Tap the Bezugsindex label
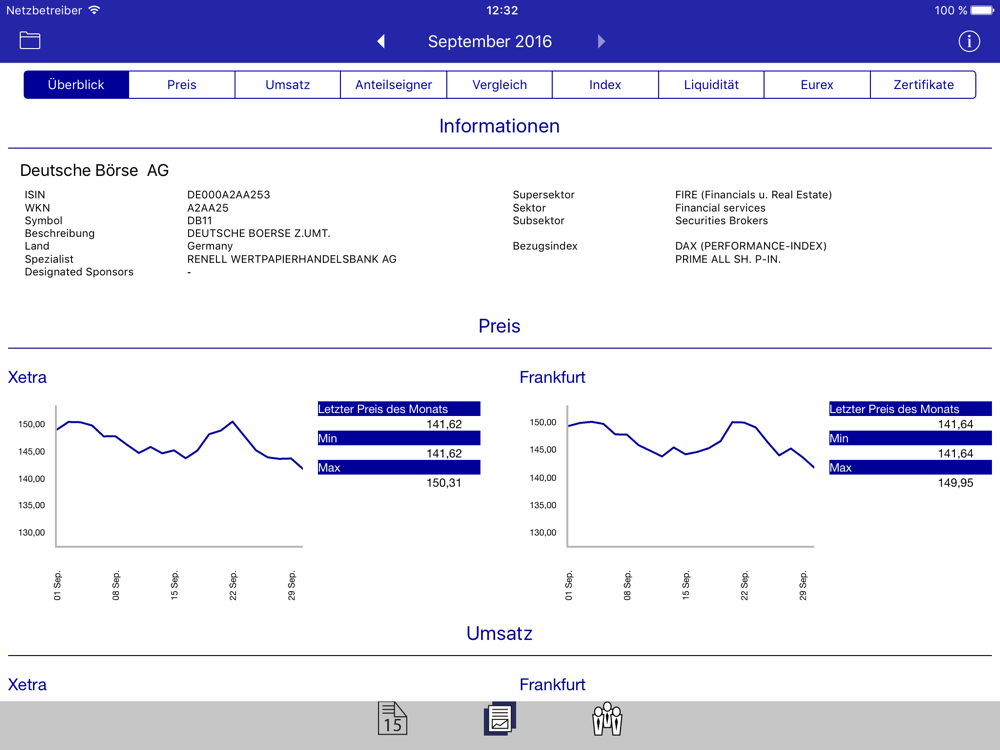Screen dimensions: 1000x750 pos(545,246)
